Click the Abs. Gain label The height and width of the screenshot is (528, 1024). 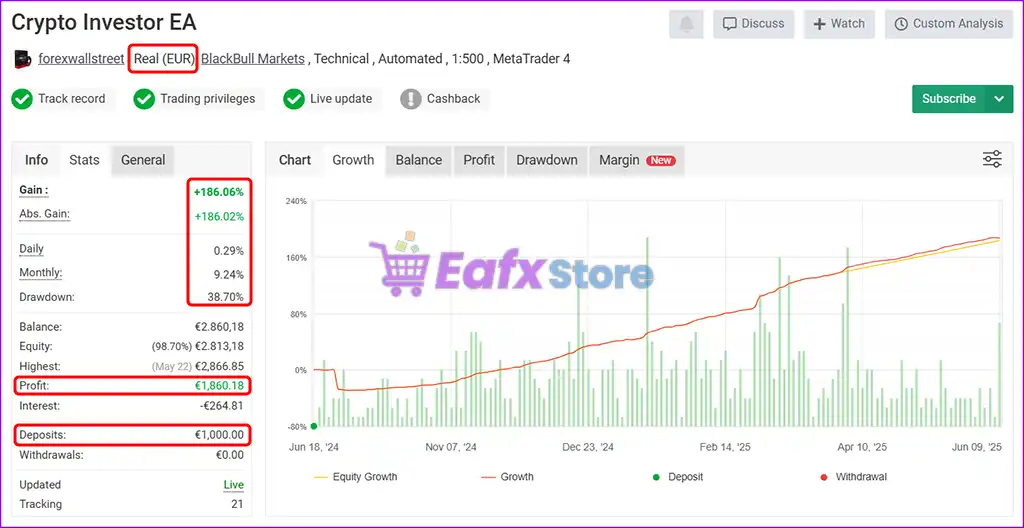[44, 214]
